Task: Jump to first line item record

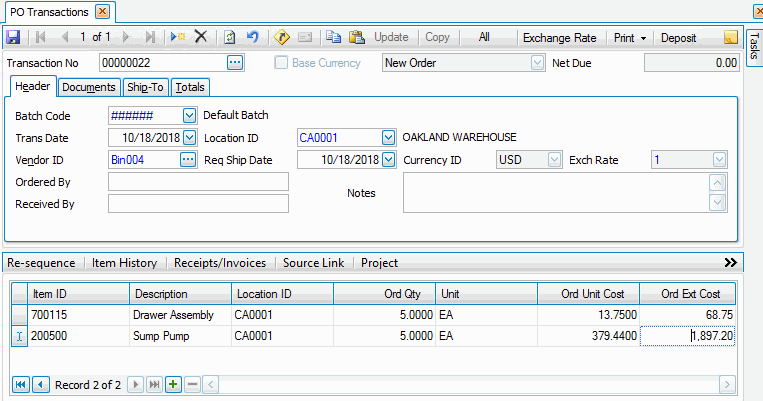Action: pyautogui.click(x=20, y=384)
